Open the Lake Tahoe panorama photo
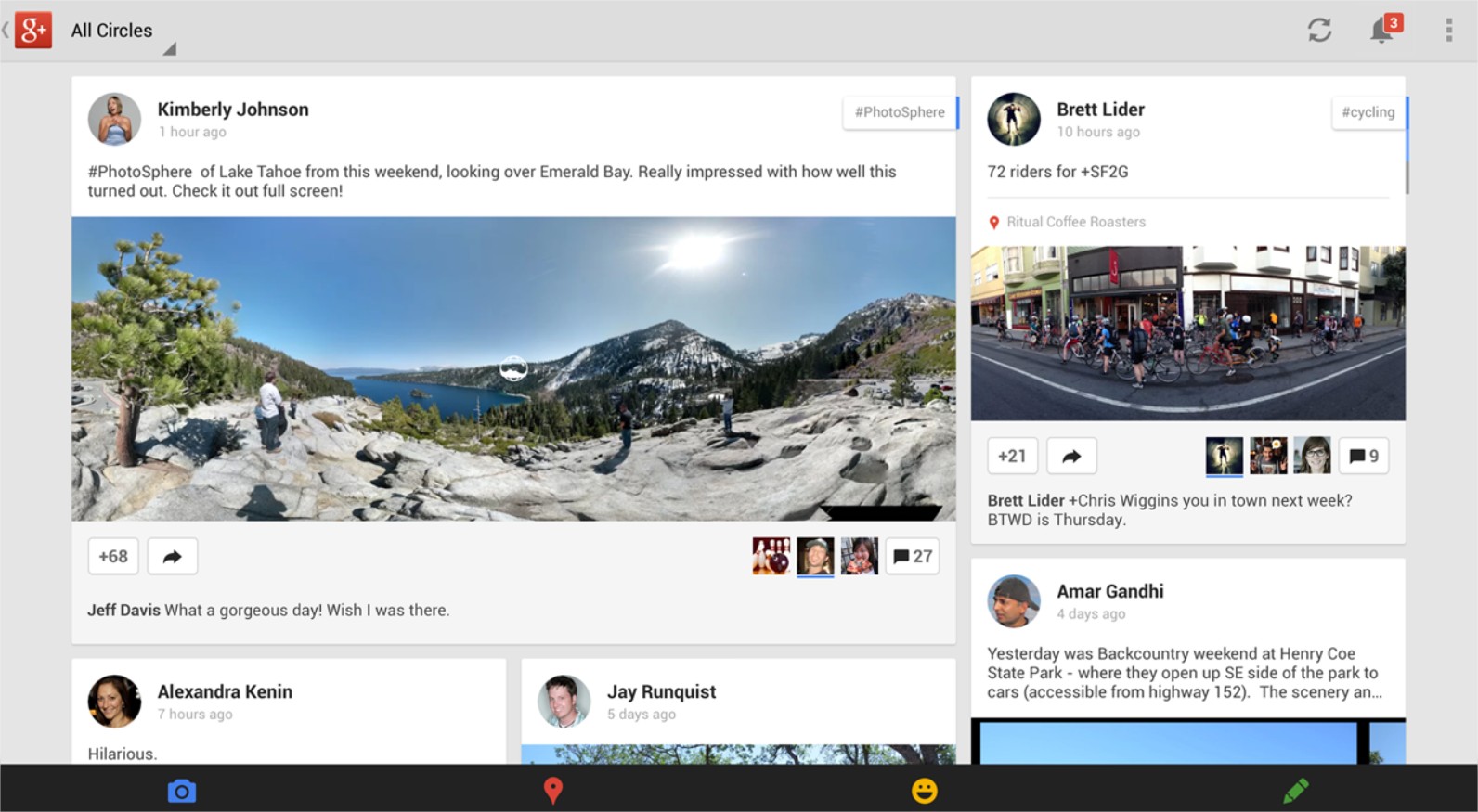The height and width of the screenshot is (812, 1478). pos(513,368)
